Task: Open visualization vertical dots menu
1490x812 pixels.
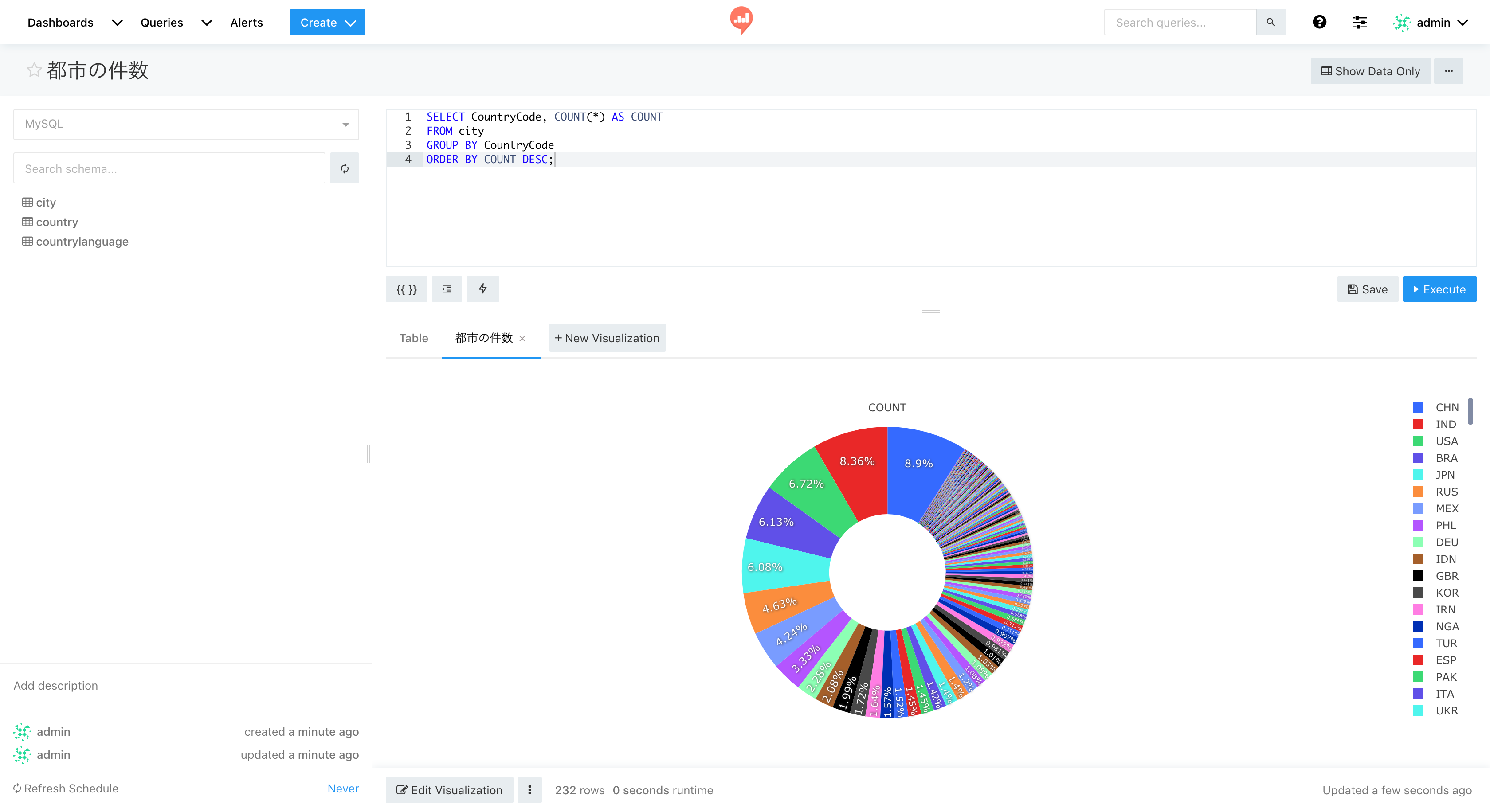Action: pyautogui.click(x=529, y=789)
